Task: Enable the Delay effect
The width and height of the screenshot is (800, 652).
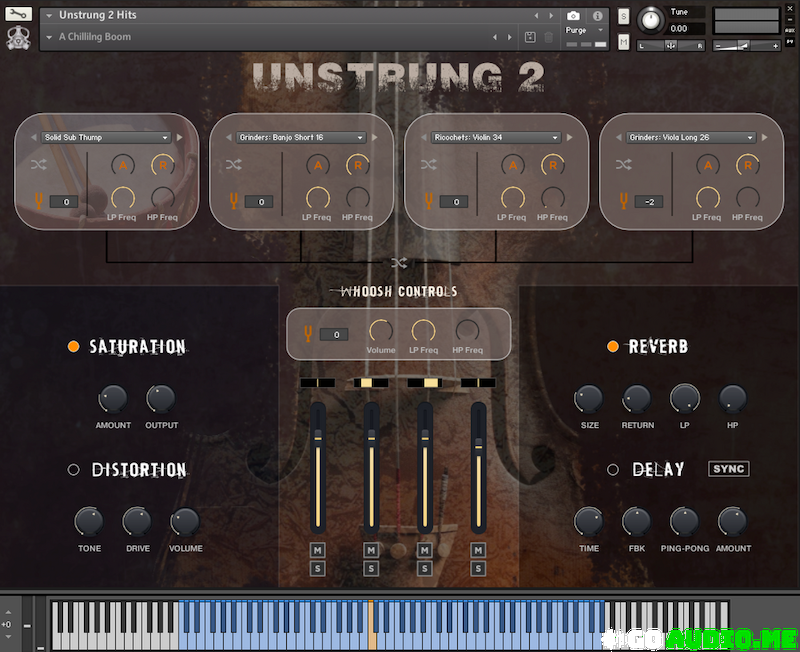Action: tap(613, 470)
